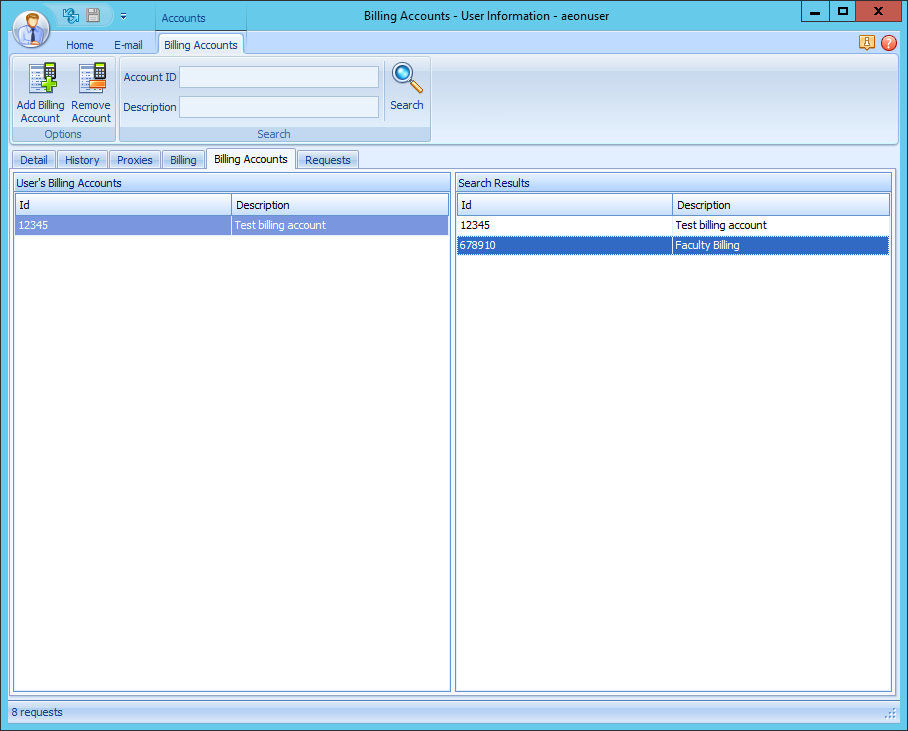Open the Requests tab
The width and height of the screenshot is (908, 731).
[x=327, y=159]
